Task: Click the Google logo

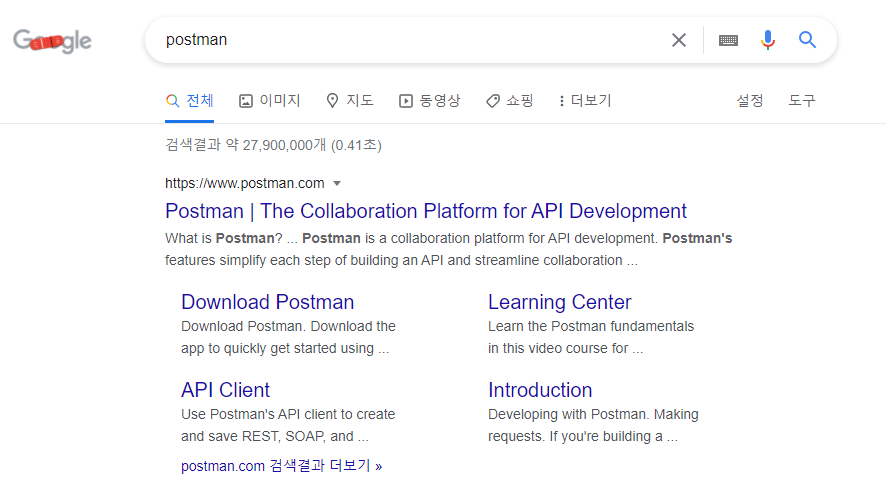Action: pos(52,41)
